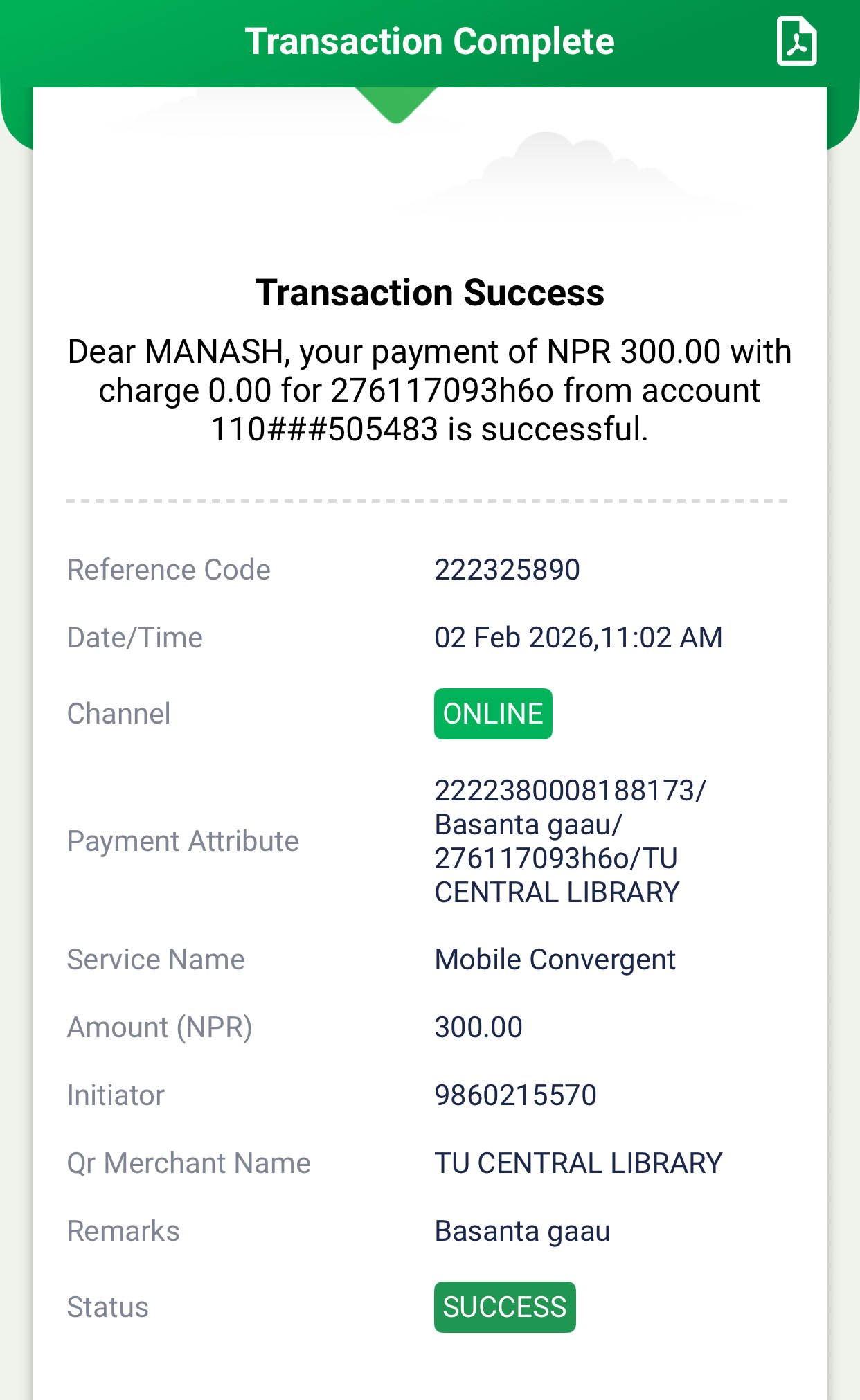860x1400 pixels.
Task: Tap the Remarks row's Basanta gaau value
Action: coord(522,1231)
